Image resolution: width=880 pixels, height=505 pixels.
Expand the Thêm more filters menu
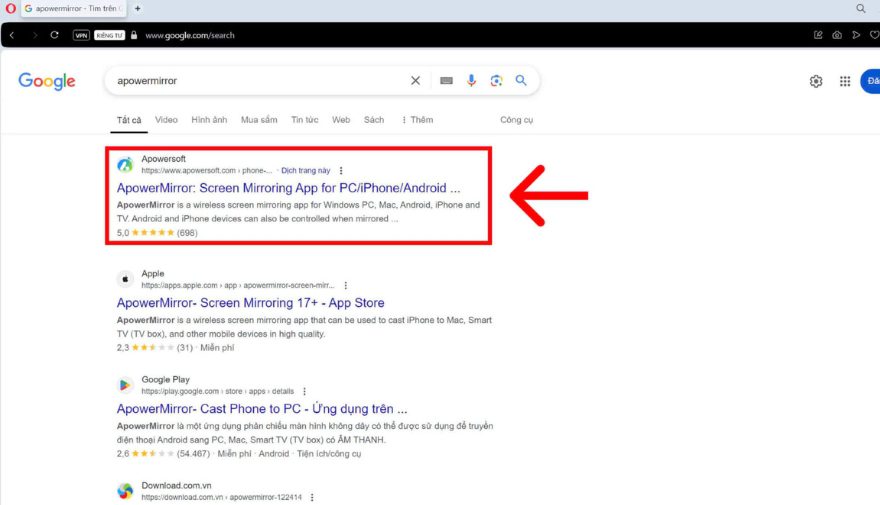pos(417,120)
